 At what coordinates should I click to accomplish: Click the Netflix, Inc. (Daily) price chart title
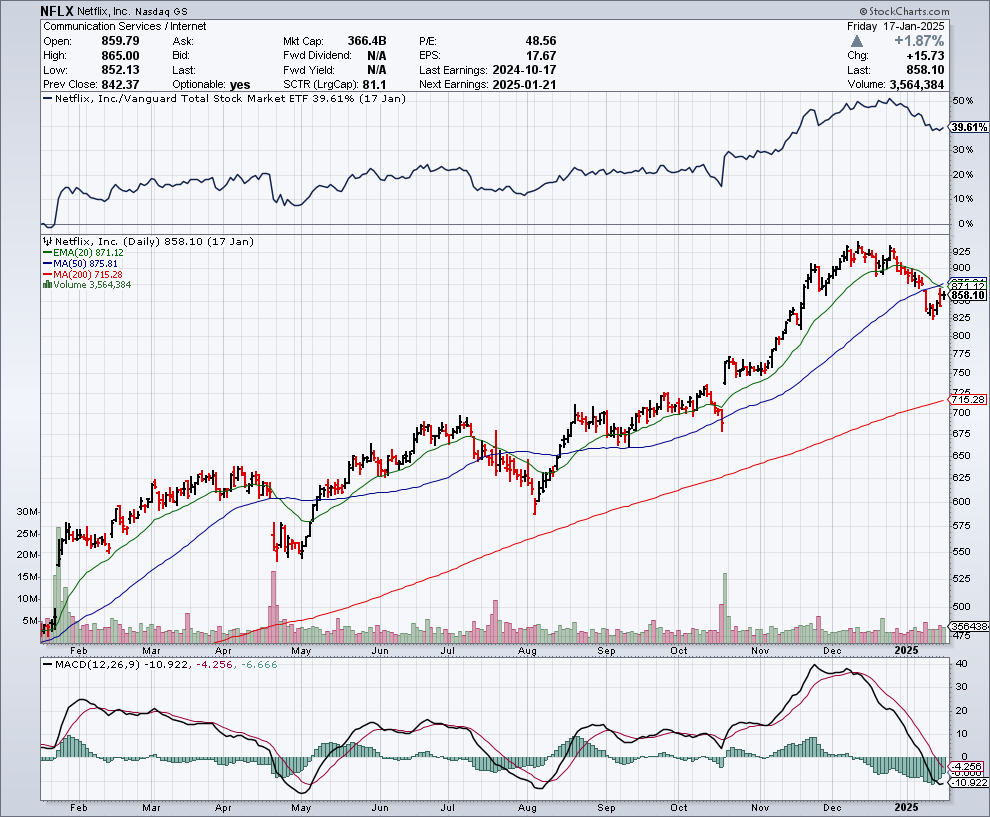coord(154,241)
